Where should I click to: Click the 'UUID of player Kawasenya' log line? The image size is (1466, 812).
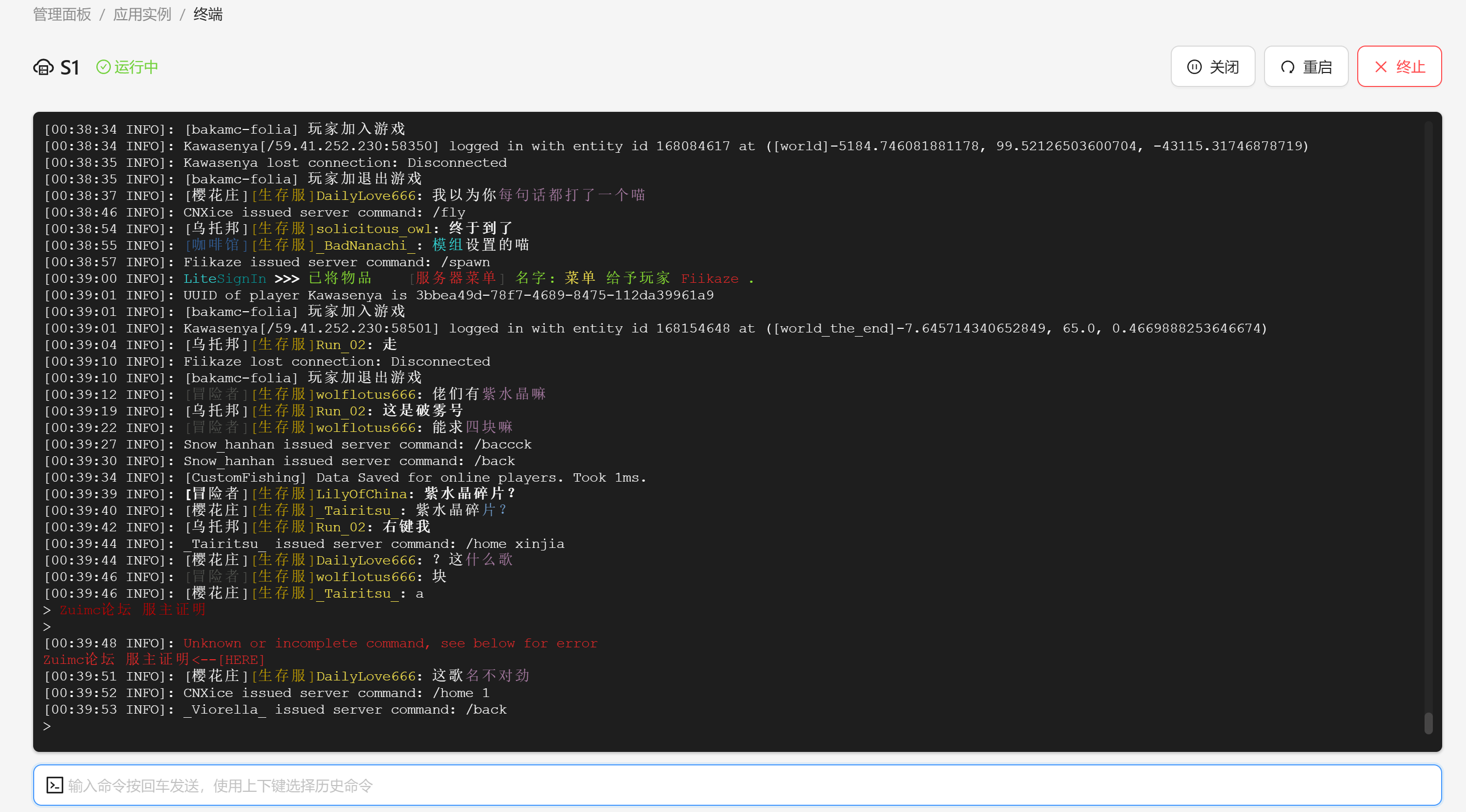tap(379, 295)
